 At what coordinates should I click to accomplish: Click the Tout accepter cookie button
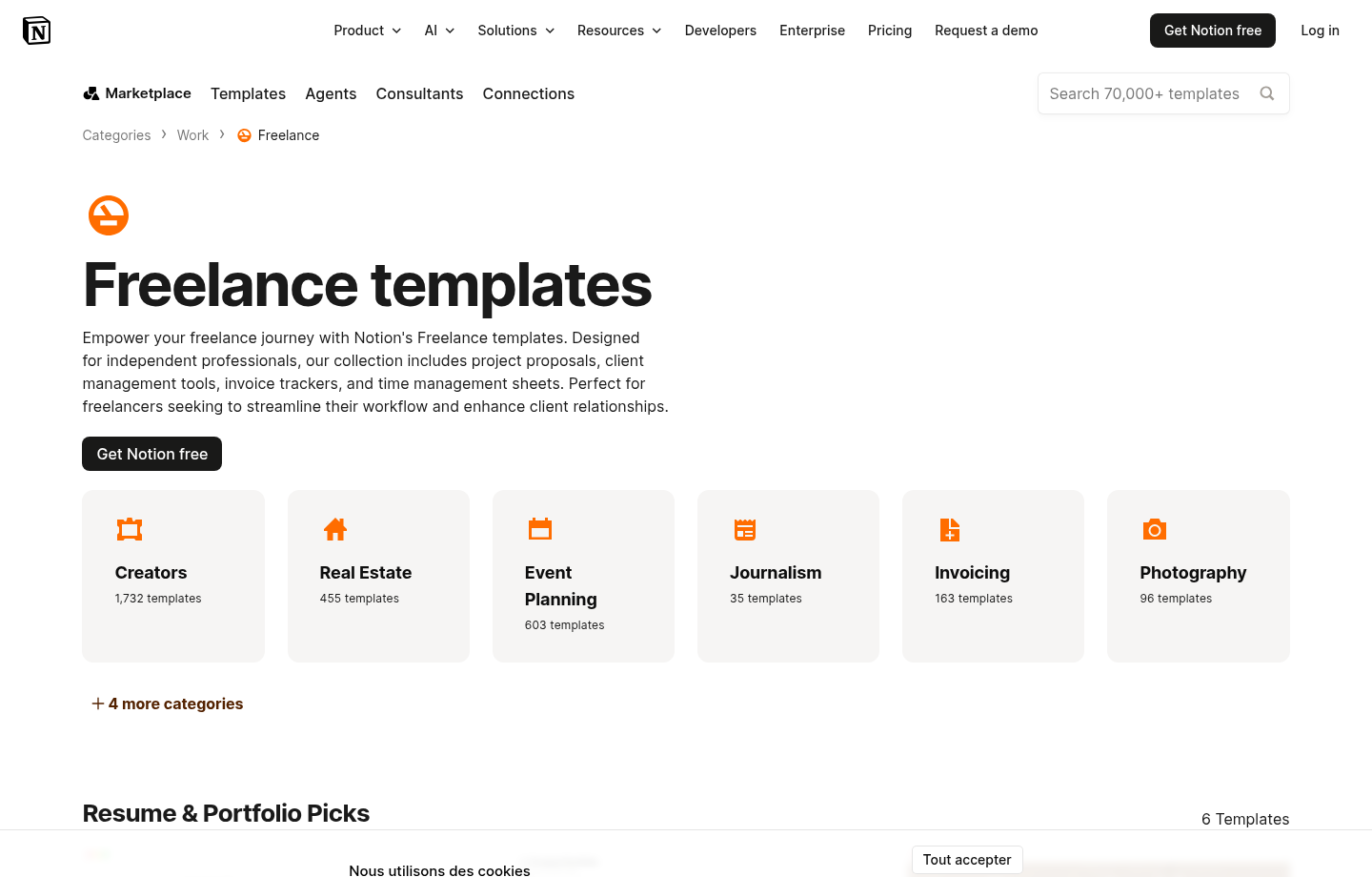pyautogui.click(x=967, y=860)
